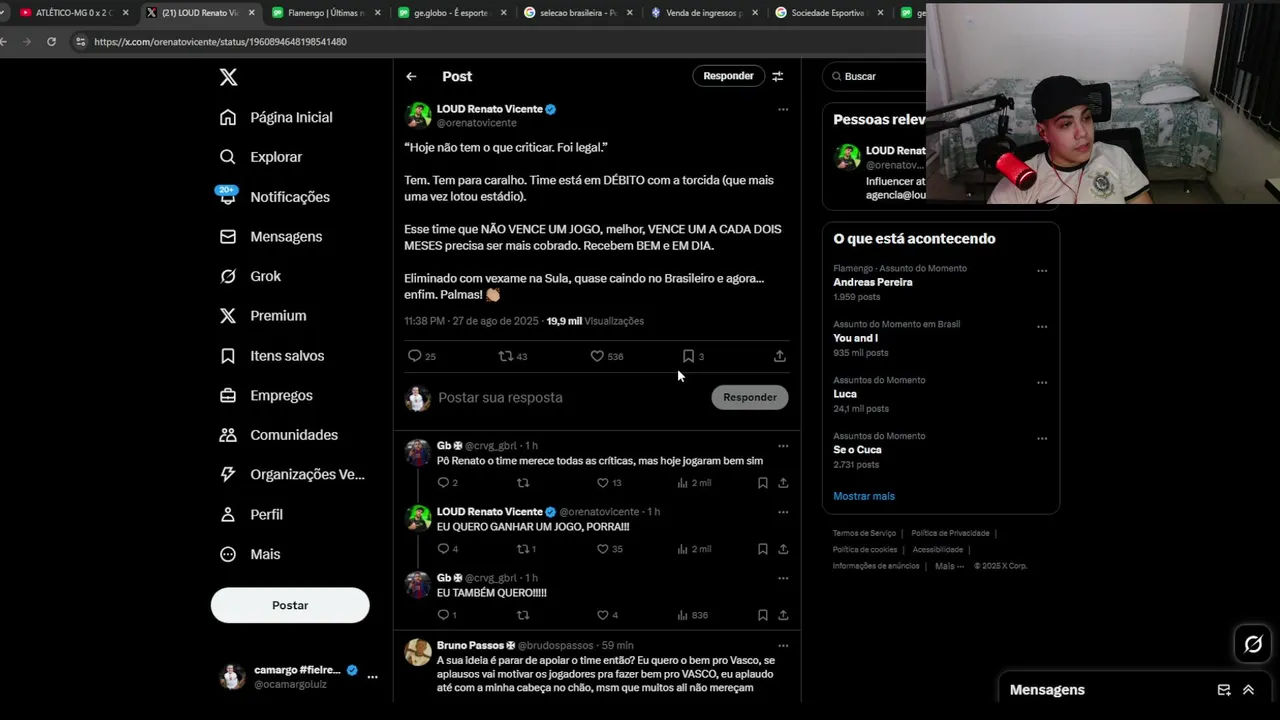The image size is (1280, 720).
Task: Open more options on EU QUERO GANHAR reply
Action: coord(783,512)
